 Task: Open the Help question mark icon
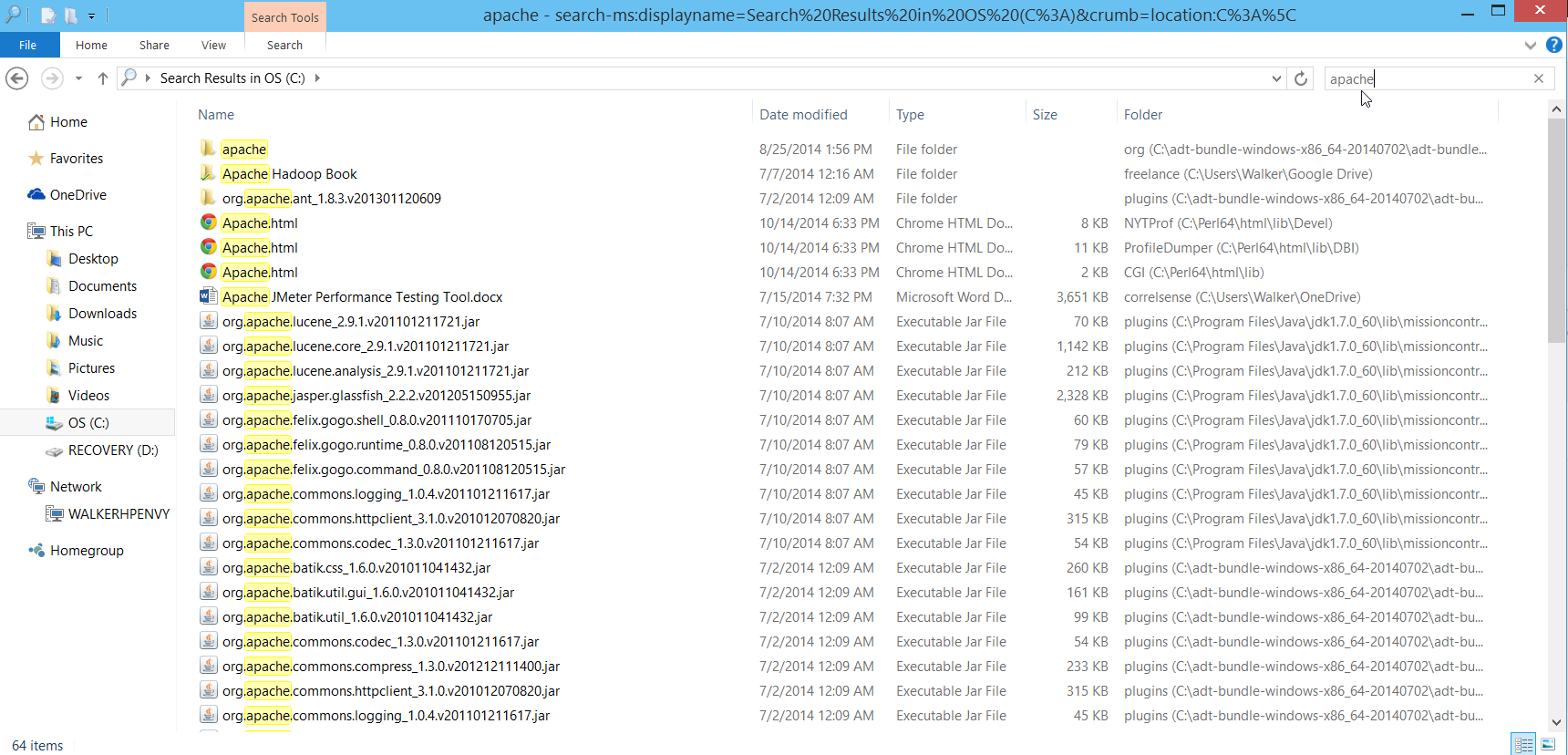click(1554, 45)
